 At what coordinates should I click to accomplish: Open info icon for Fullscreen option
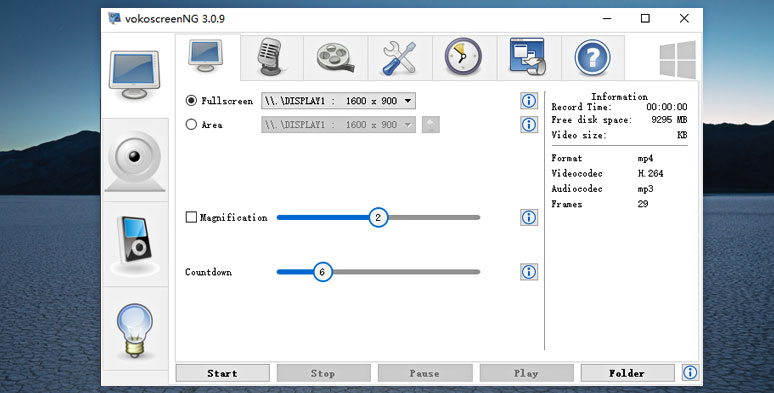529,101
